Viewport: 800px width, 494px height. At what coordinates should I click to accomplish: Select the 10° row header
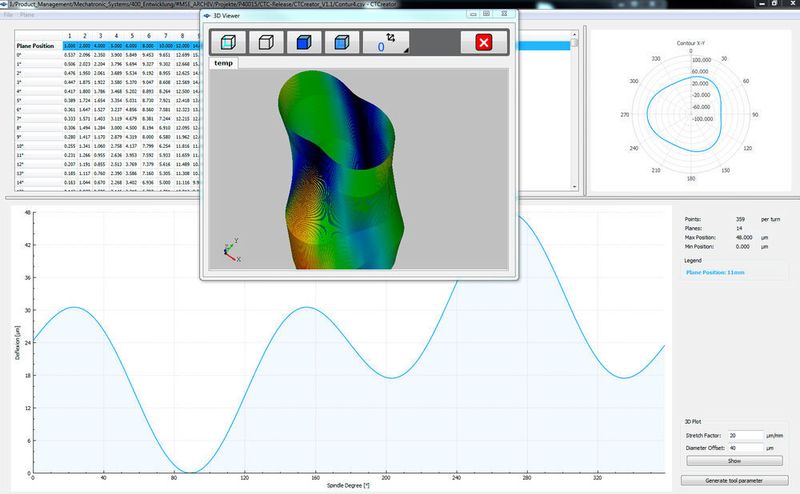pyautogui.click(x=38, y=146)
